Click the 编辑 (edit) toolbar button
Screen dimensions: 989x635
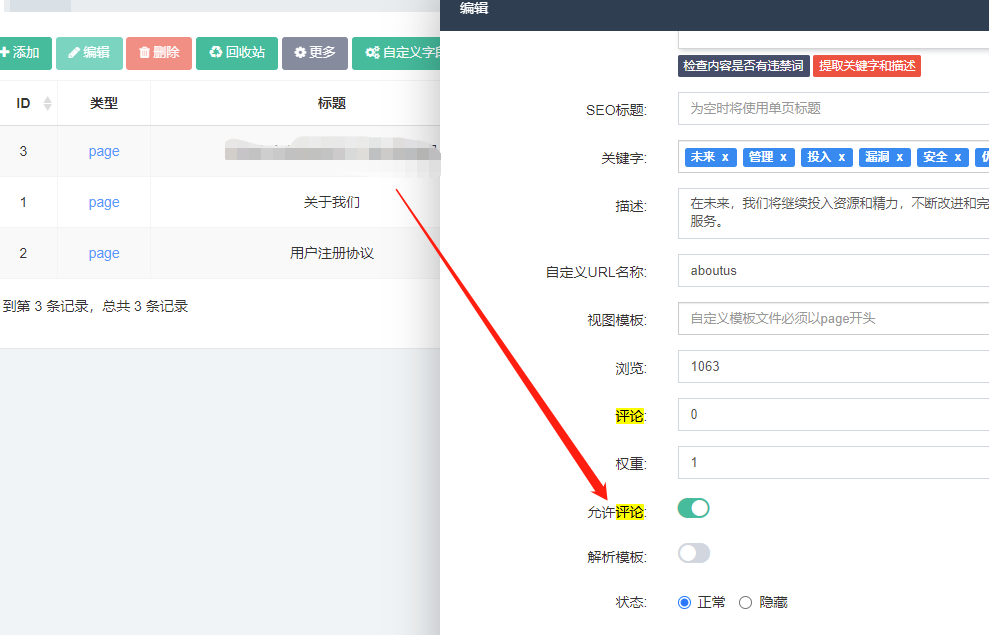click(89, 53)
